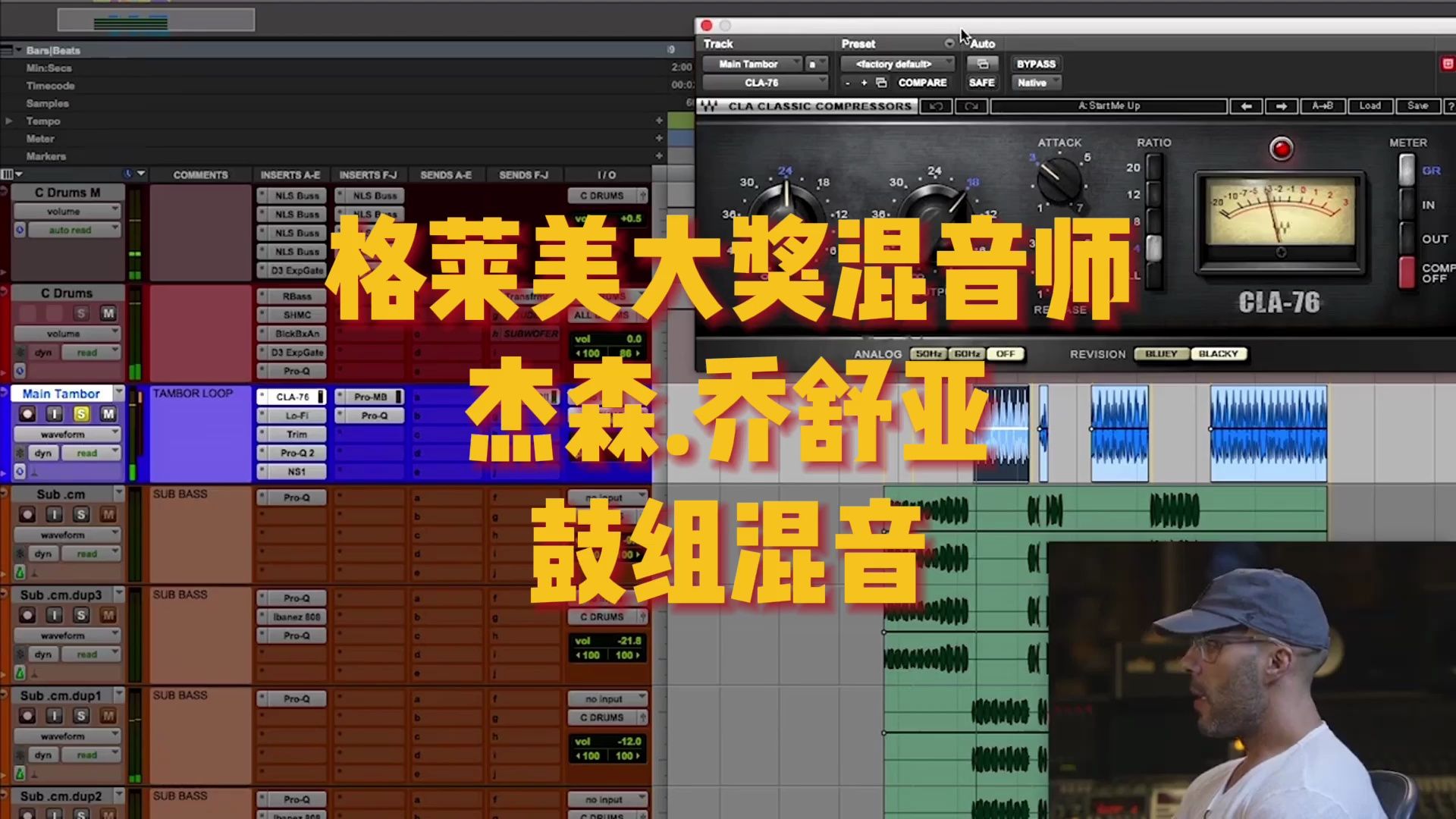Click the CLA-76 ATTACK knob

point(1059,179)
